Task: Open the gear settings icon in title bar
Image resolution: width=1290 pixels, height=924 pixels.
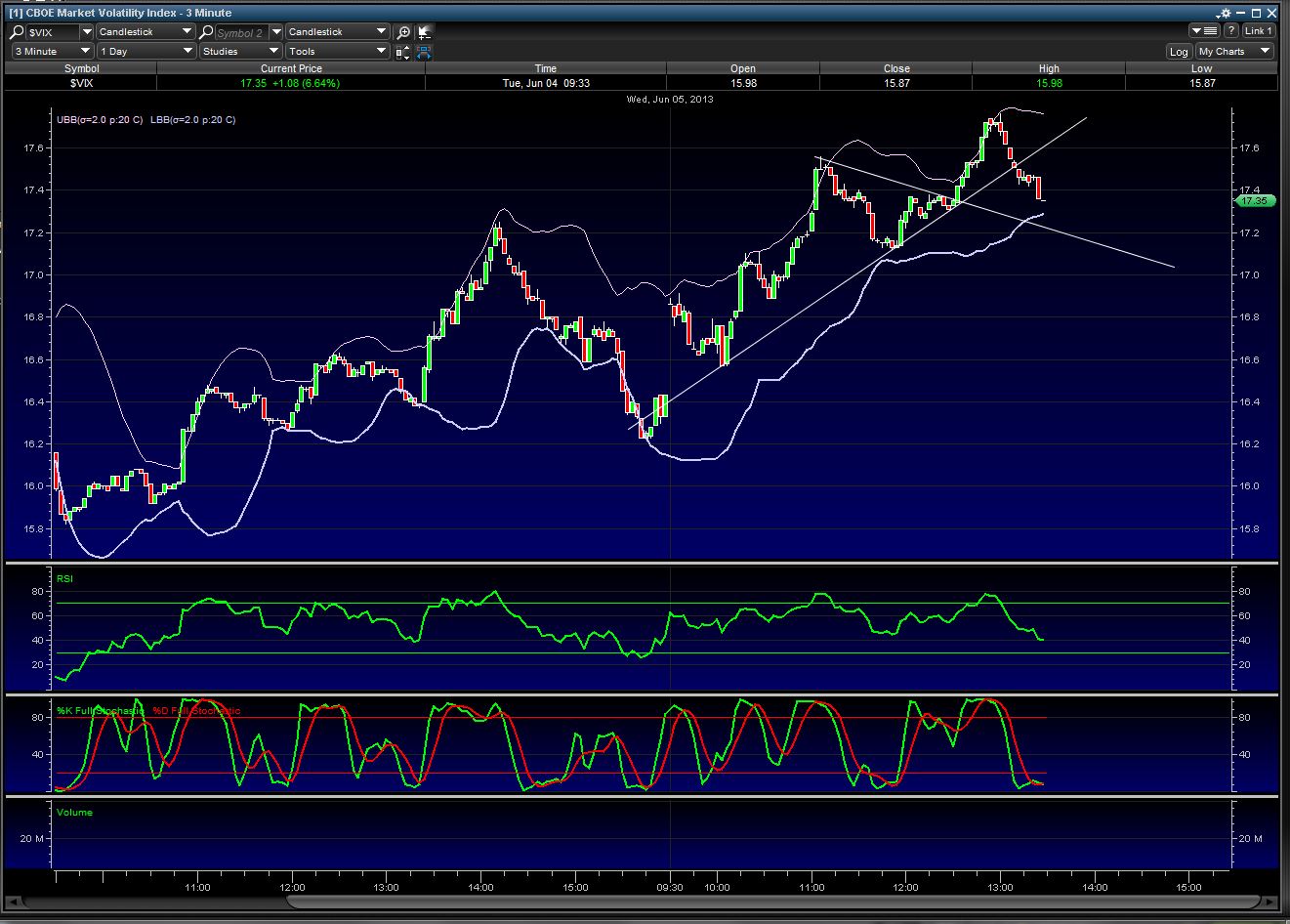Action: pyautogui.click(x=1225, y=14)
